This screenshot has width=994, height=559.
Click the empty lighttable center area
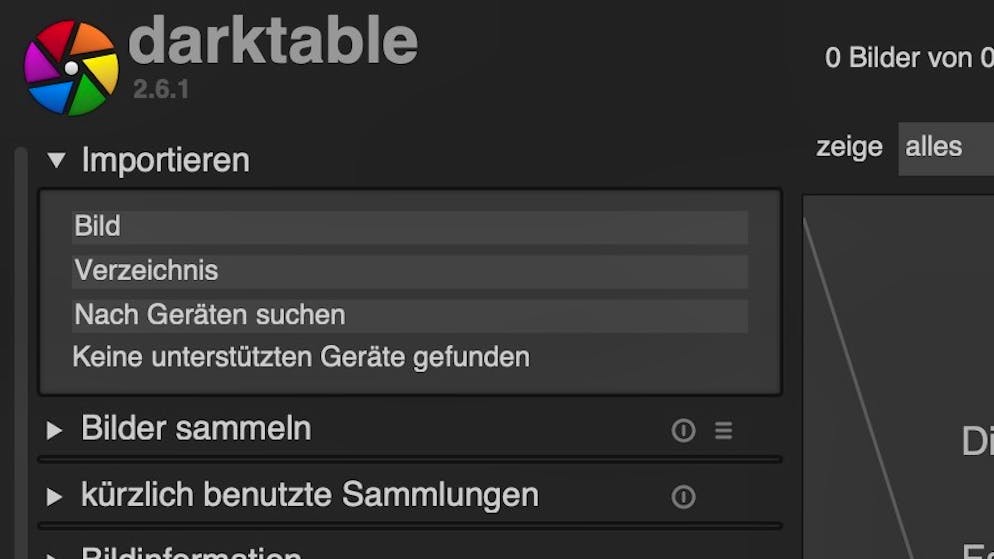(898, 377)
